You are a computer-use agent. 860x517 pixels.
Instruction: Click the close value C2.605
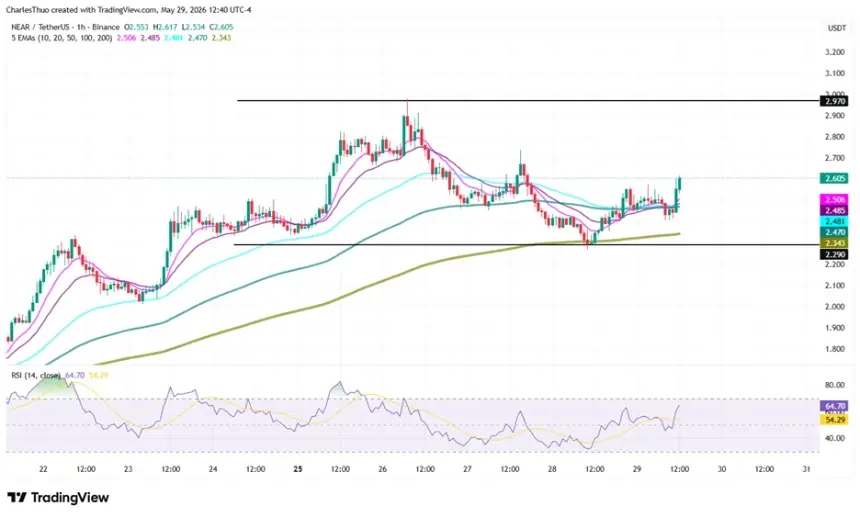[223, 27]
